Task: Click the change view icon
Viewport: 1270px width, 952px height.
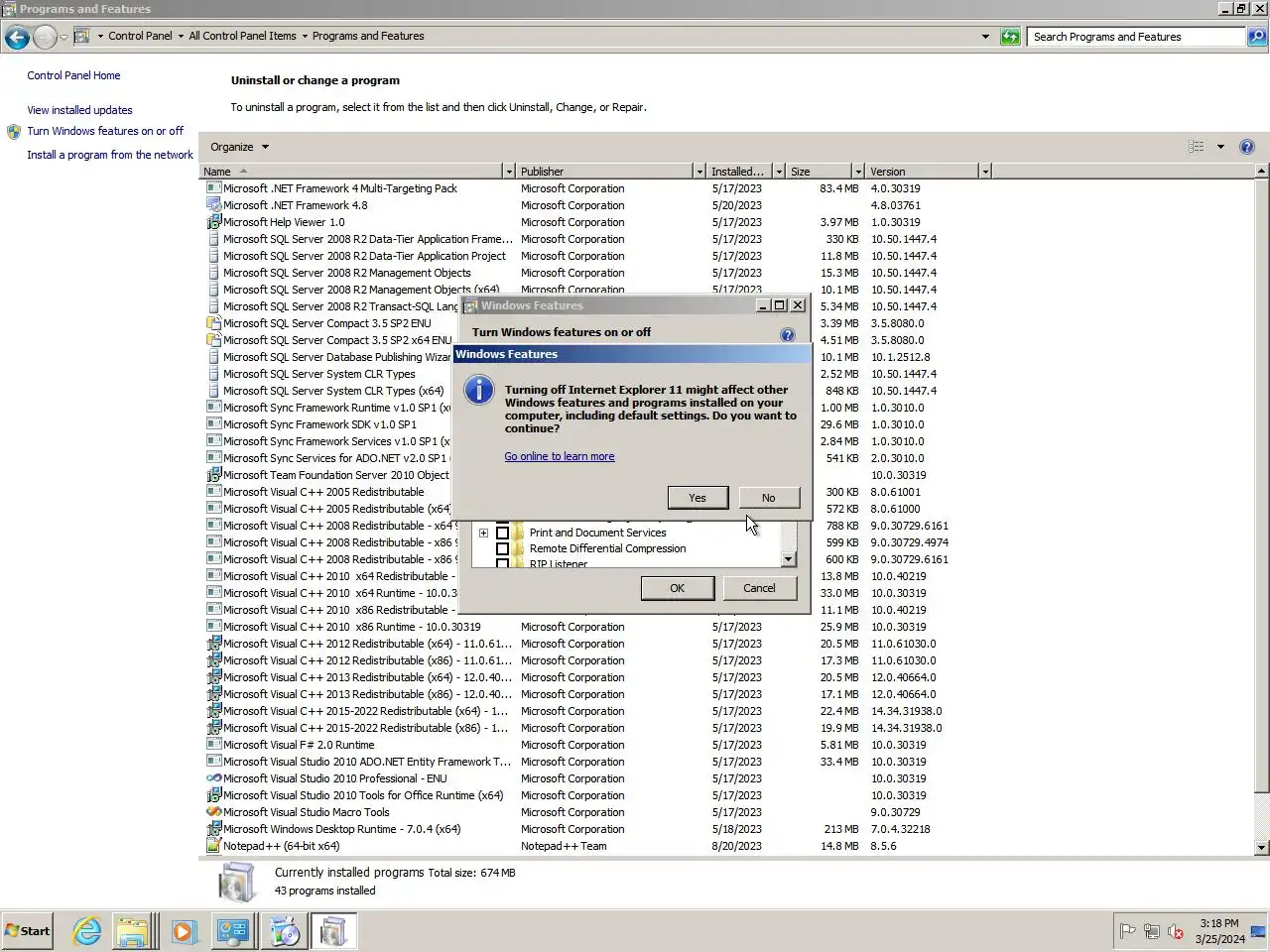Action: (1197, 147)
